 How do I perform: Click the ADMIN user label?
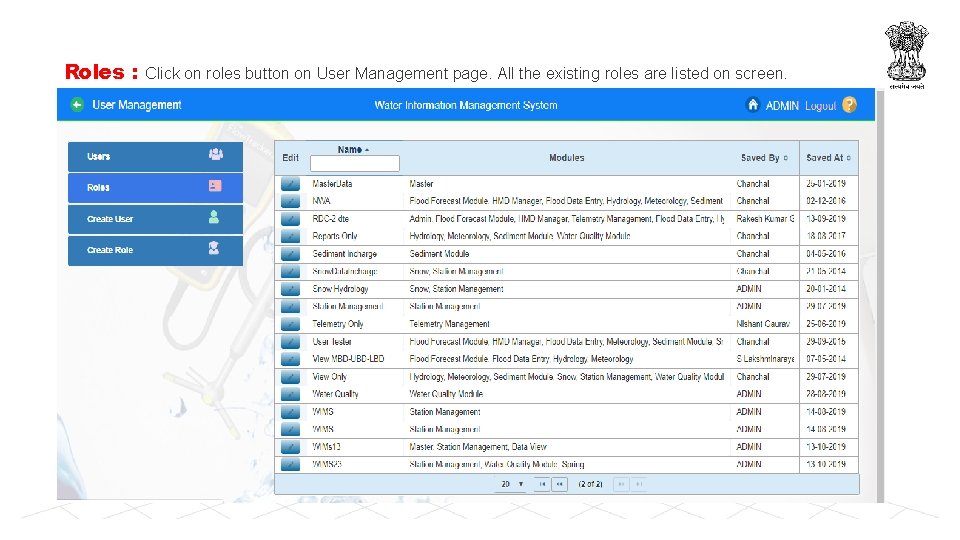782,105
